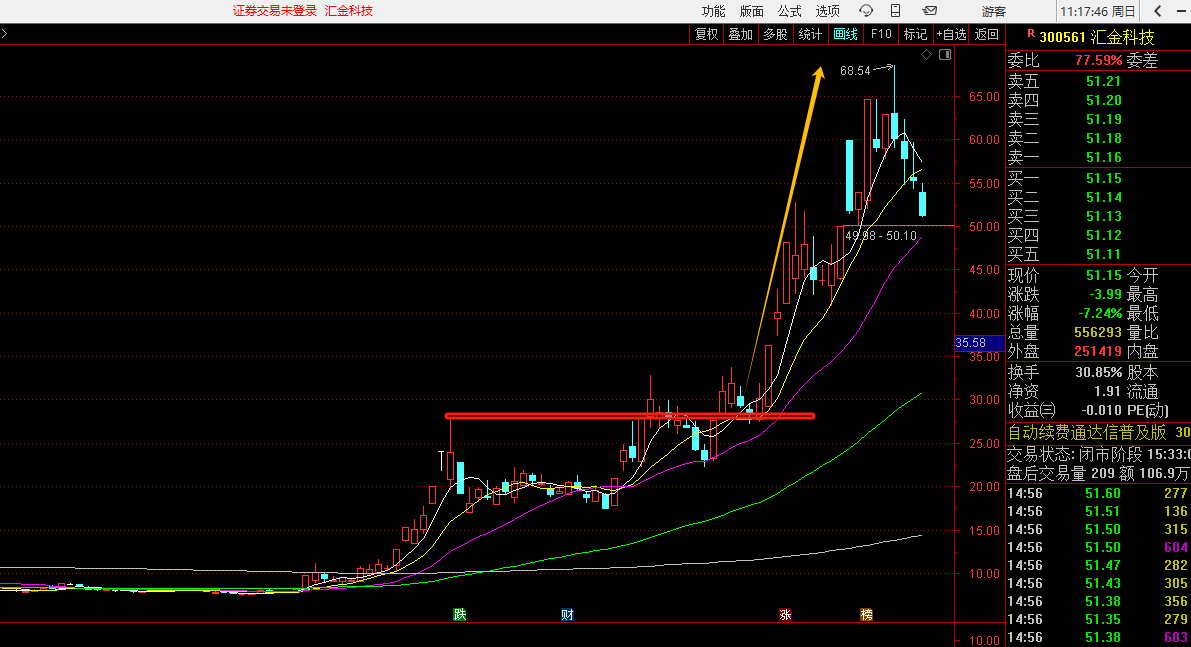This screenshot has width=1191, height=647.
Task: Click the 统计 statistics button
Action: point(810,34)
